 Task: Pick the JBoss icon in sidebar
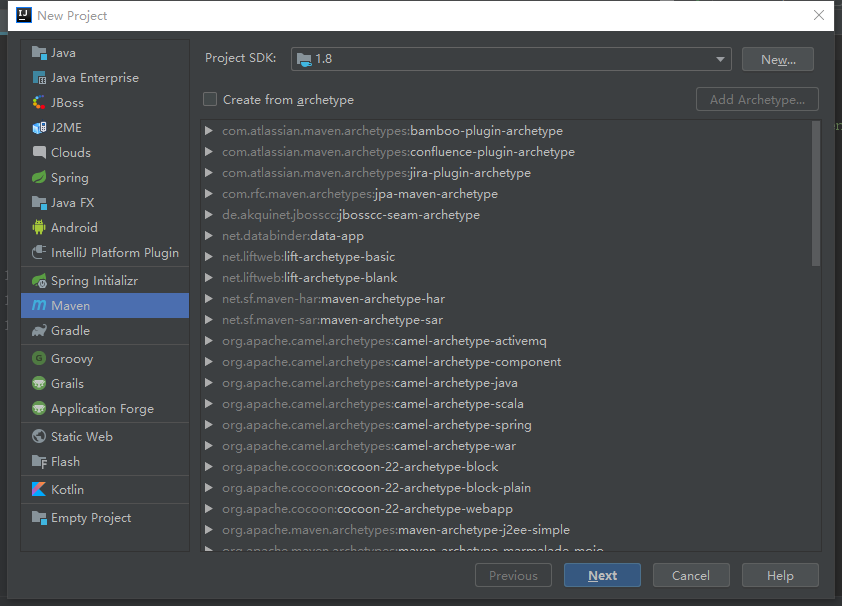(39, 103)
